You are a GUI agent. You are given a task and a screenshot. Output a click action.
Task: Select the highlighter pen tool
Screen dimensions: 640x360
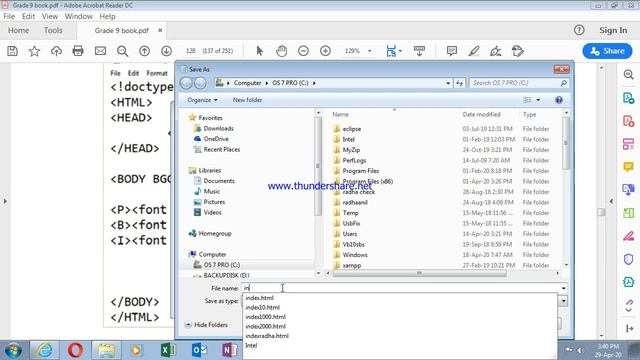[473, 51]
